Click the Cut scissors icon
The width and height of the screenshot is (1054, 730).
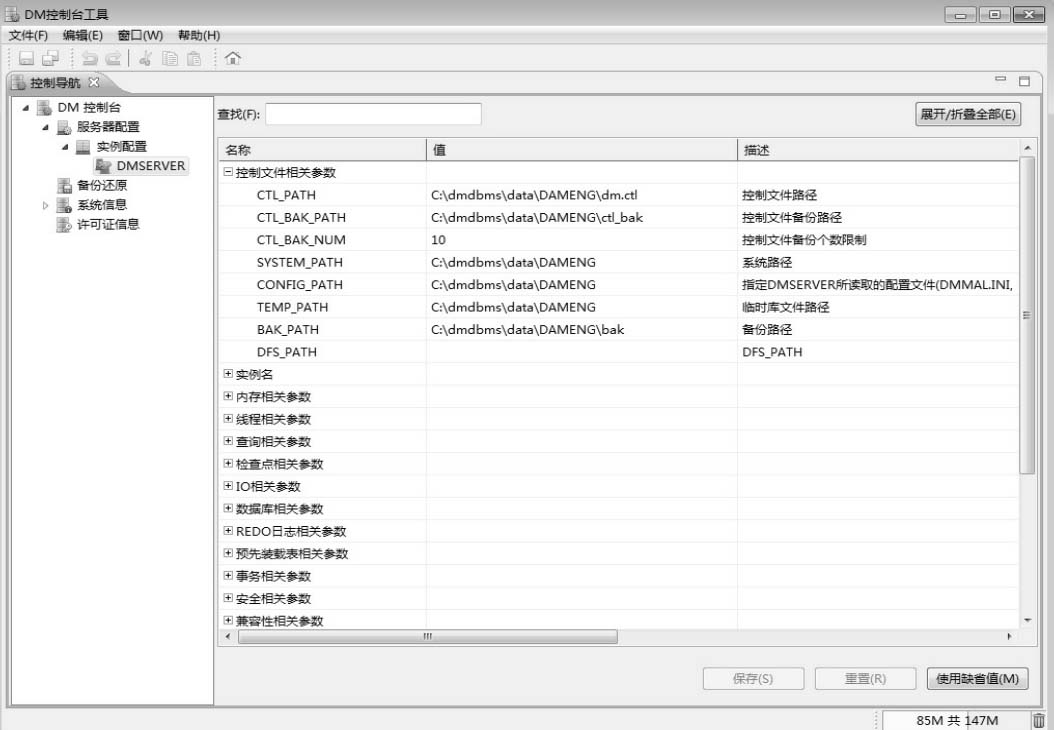[x=145, y=59]
